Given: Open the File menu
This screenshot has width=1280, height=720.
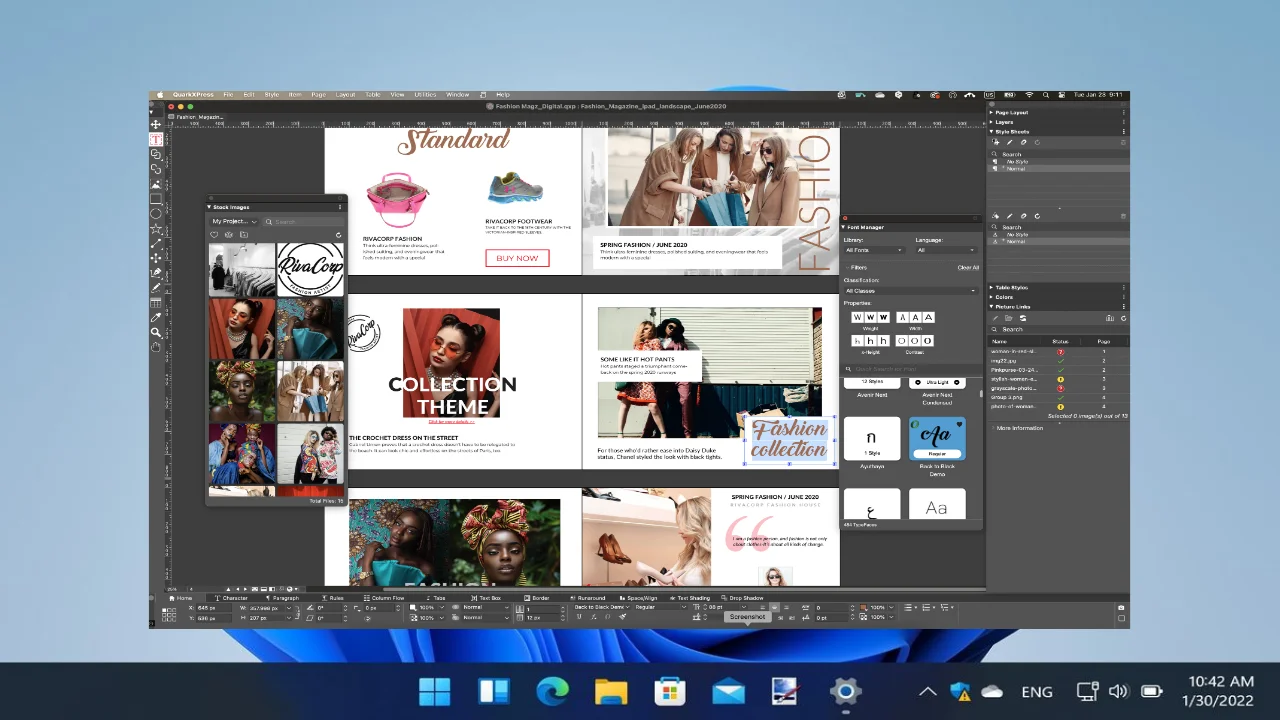Looking at the screenshot, I should pyautogui.click(x=228, y=94).
